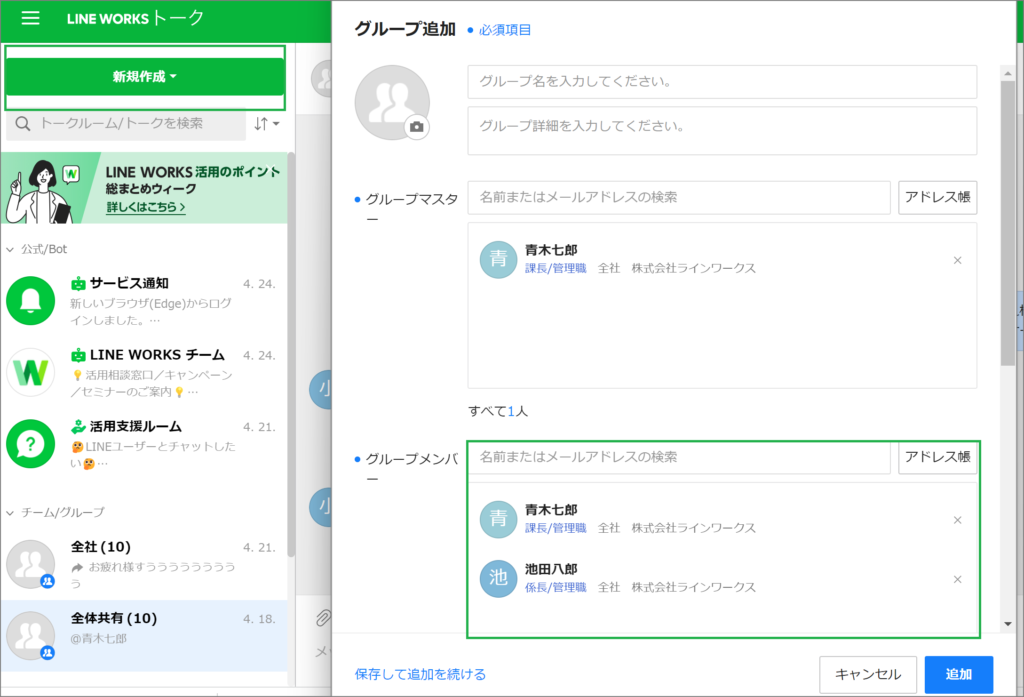Click 青木七郎's avatar in group master list

point(498,259)
